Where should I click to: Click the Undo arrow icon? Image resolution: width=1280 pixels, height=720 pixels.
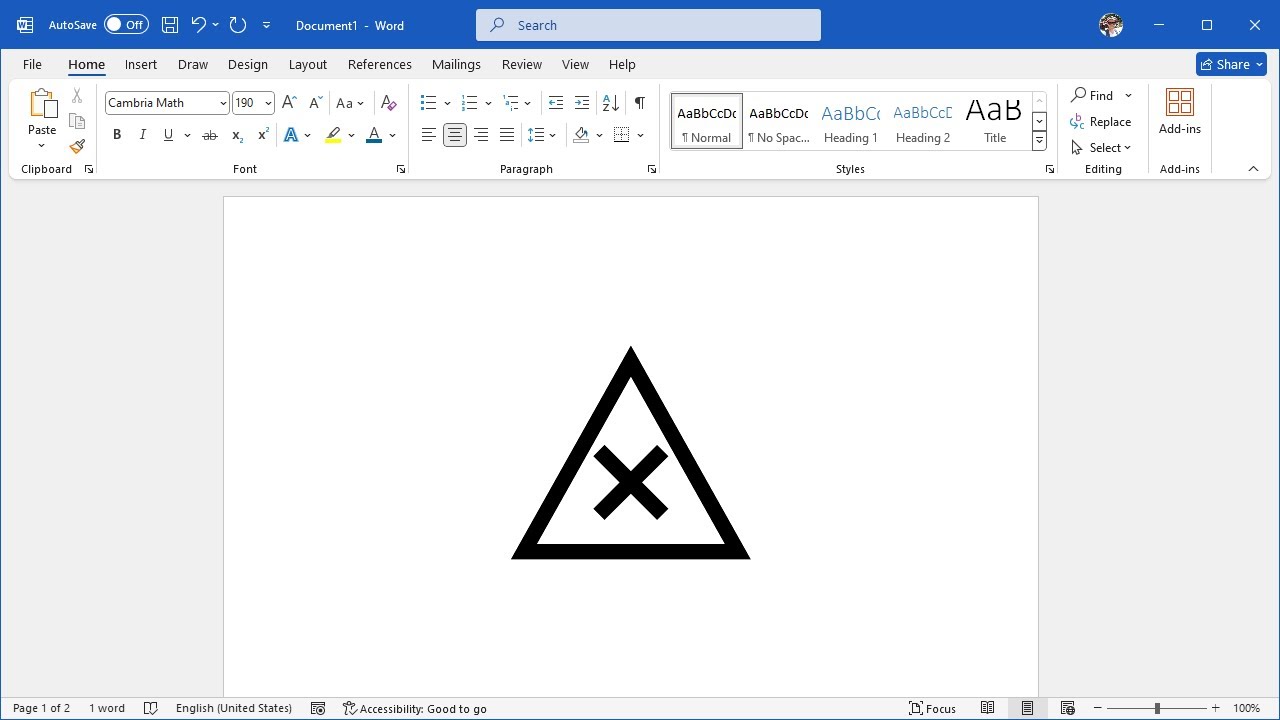198,25
